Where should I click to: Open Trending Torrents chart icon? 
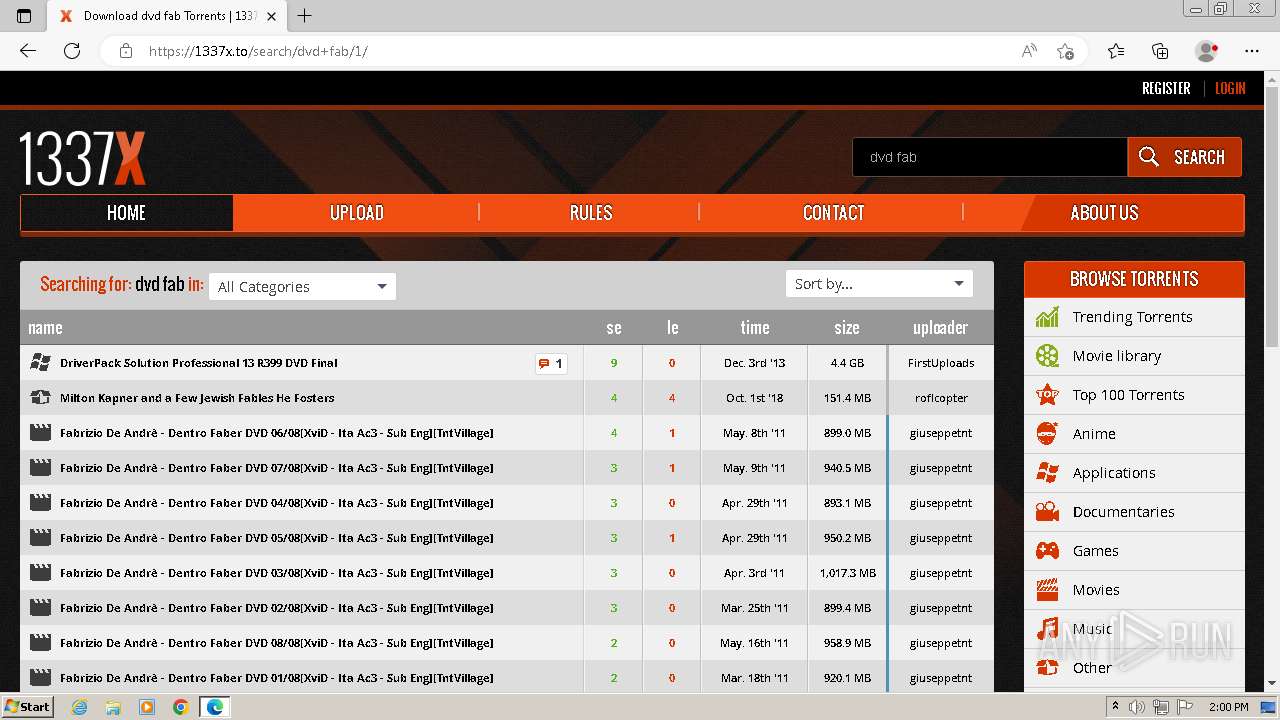click(1047, 317)
